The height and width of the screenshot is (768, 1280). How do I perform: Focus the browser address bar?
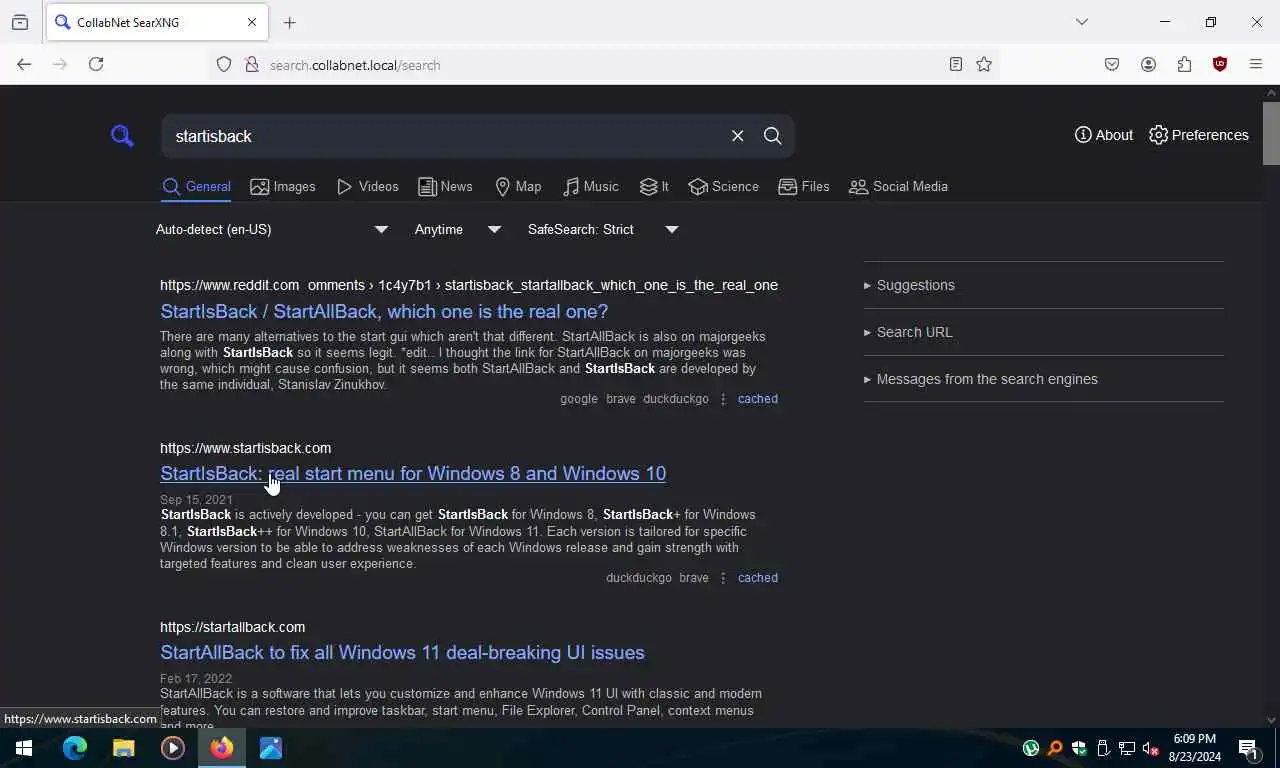[x=600, y=65]
